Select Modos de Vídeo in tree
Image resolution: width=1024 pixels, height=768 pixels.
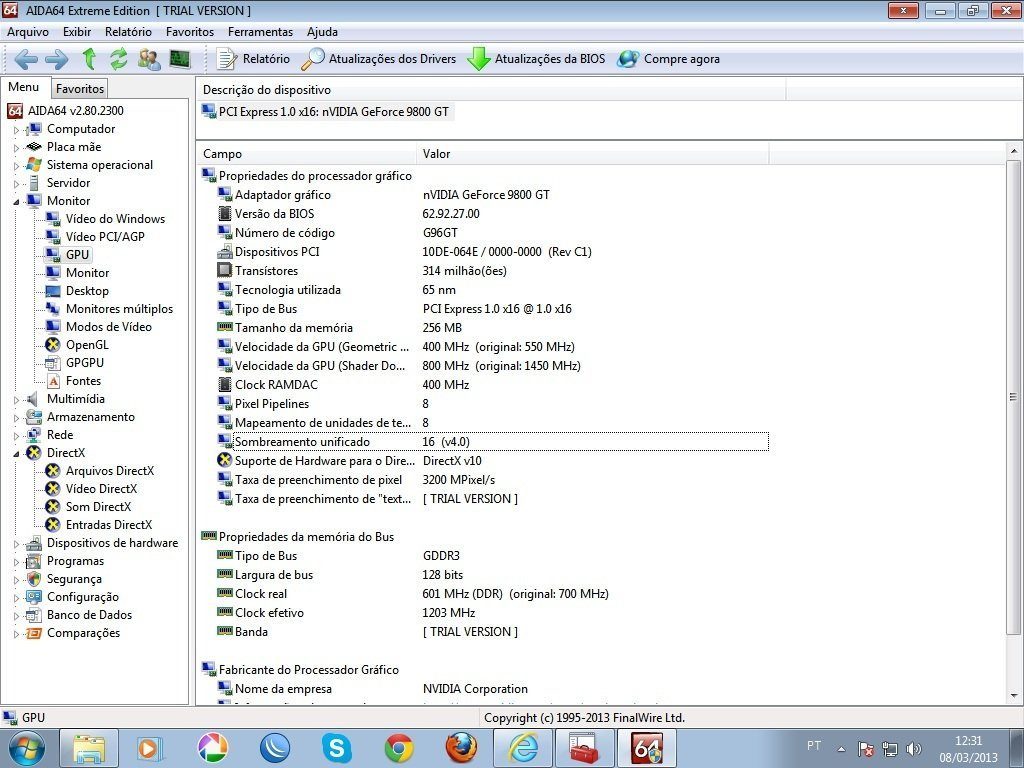point(108,327)
